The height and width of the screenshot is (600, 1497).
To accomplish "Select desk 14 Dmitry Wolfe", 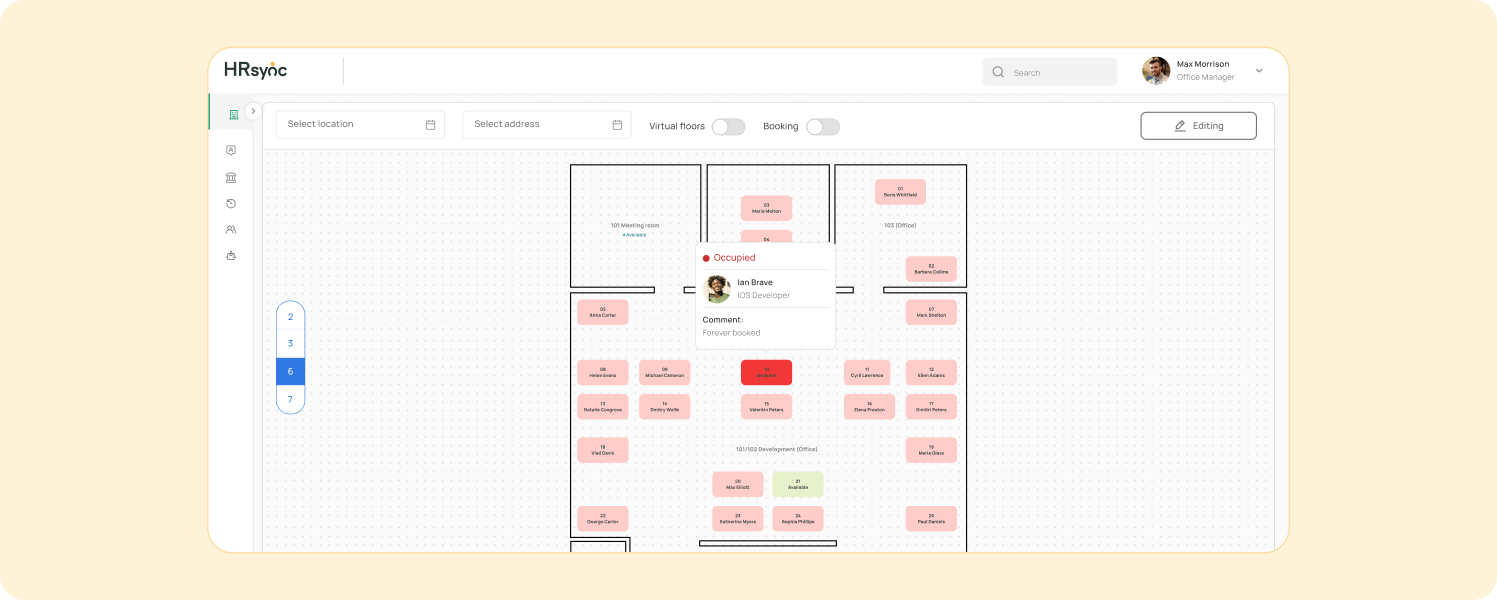I will [664, 406].
